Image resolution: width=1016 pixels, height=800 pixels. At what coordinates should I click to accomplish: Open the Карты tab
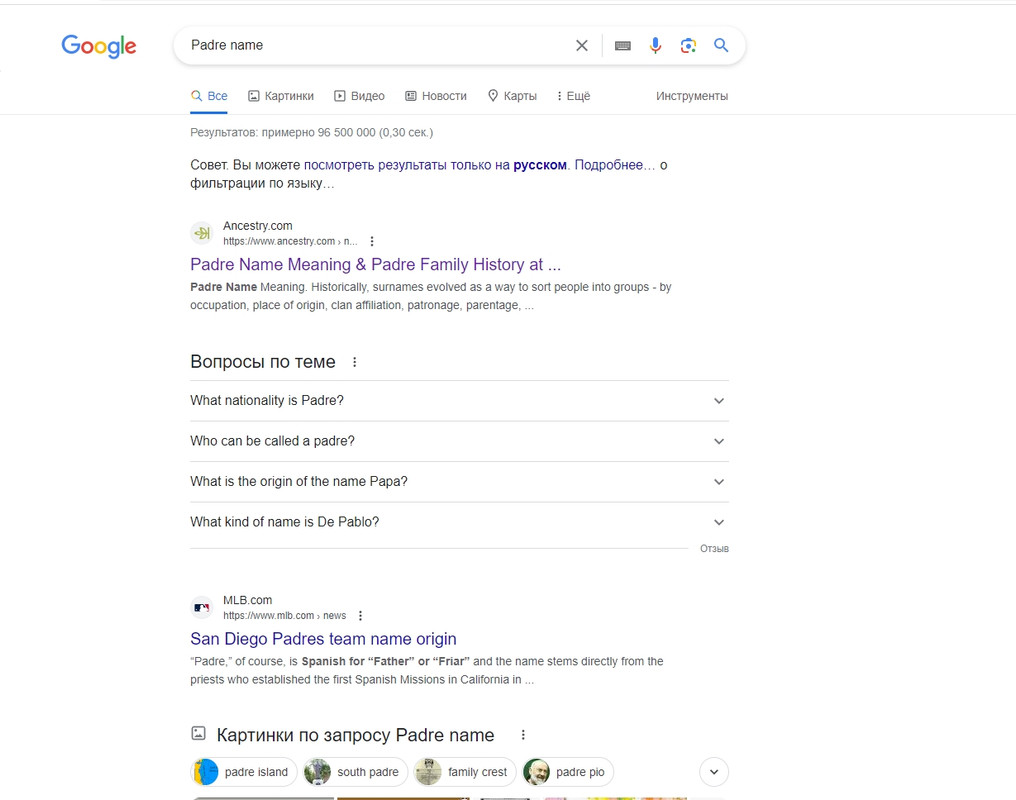[x=512, y=96]
